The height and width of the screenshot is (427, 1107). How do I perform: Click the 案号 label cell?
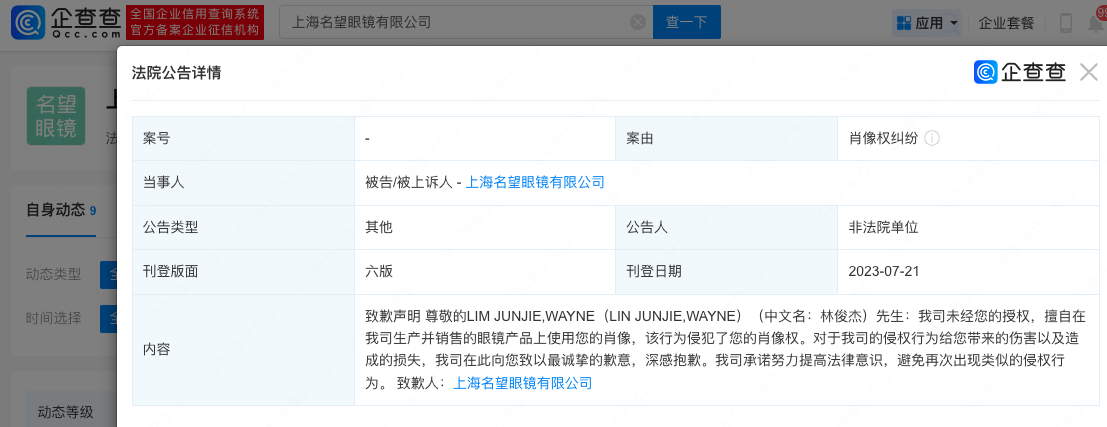244,138
